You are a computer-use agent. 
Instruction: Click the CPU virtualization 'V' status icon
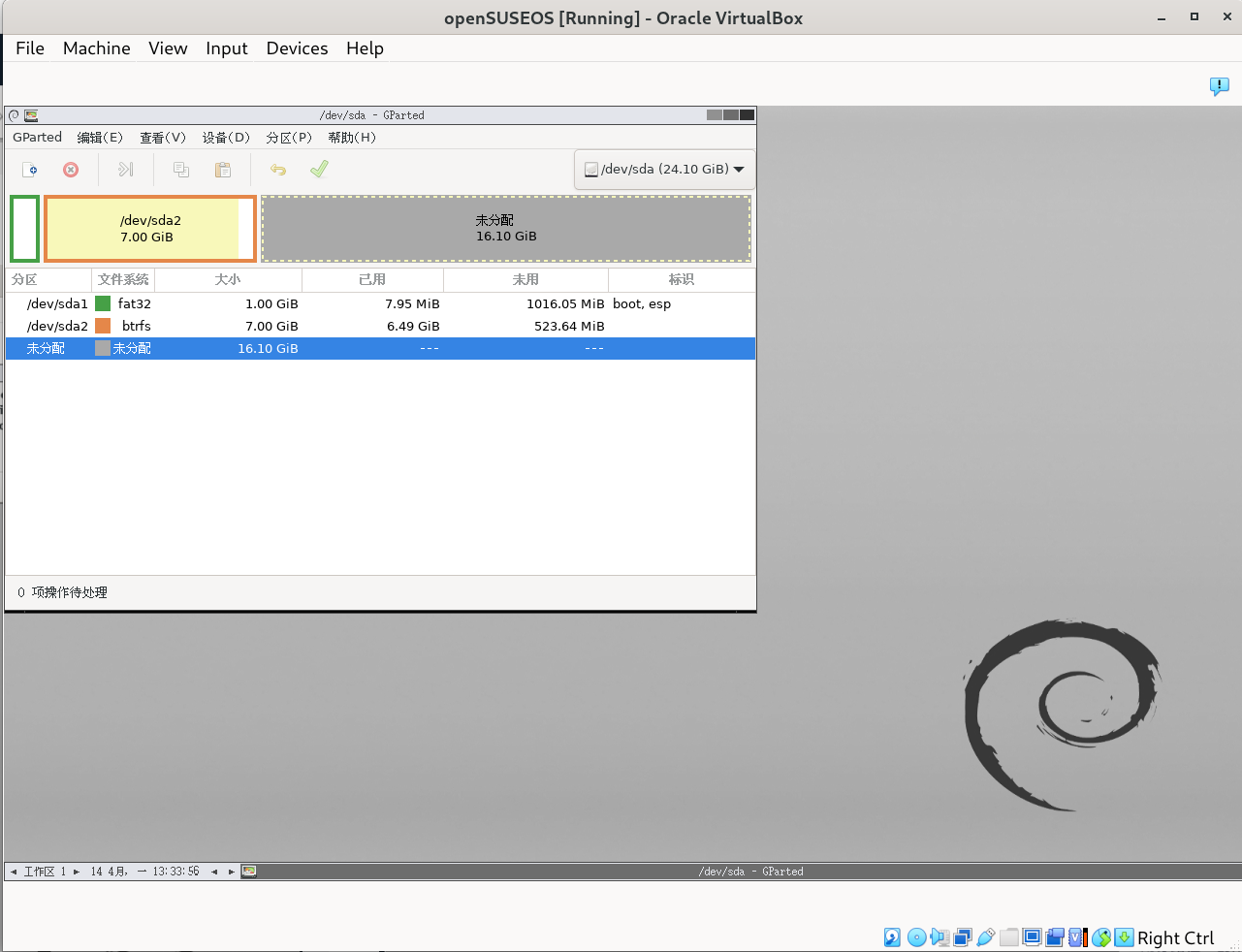click(x=1078, y=937)
